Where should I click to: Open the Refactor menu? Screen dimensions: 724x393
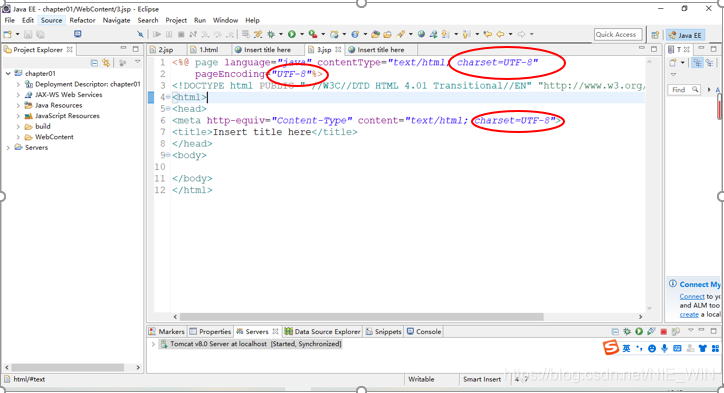(x=82, y=20)
